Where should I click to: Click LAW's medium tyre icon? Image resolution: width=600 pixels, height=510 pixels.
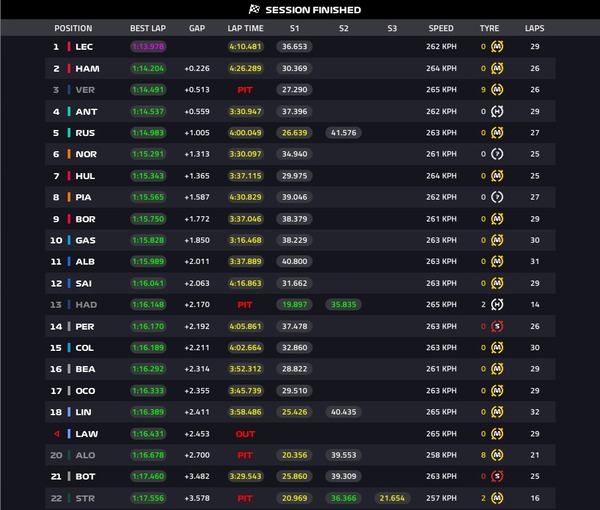(x=497, y=434)
